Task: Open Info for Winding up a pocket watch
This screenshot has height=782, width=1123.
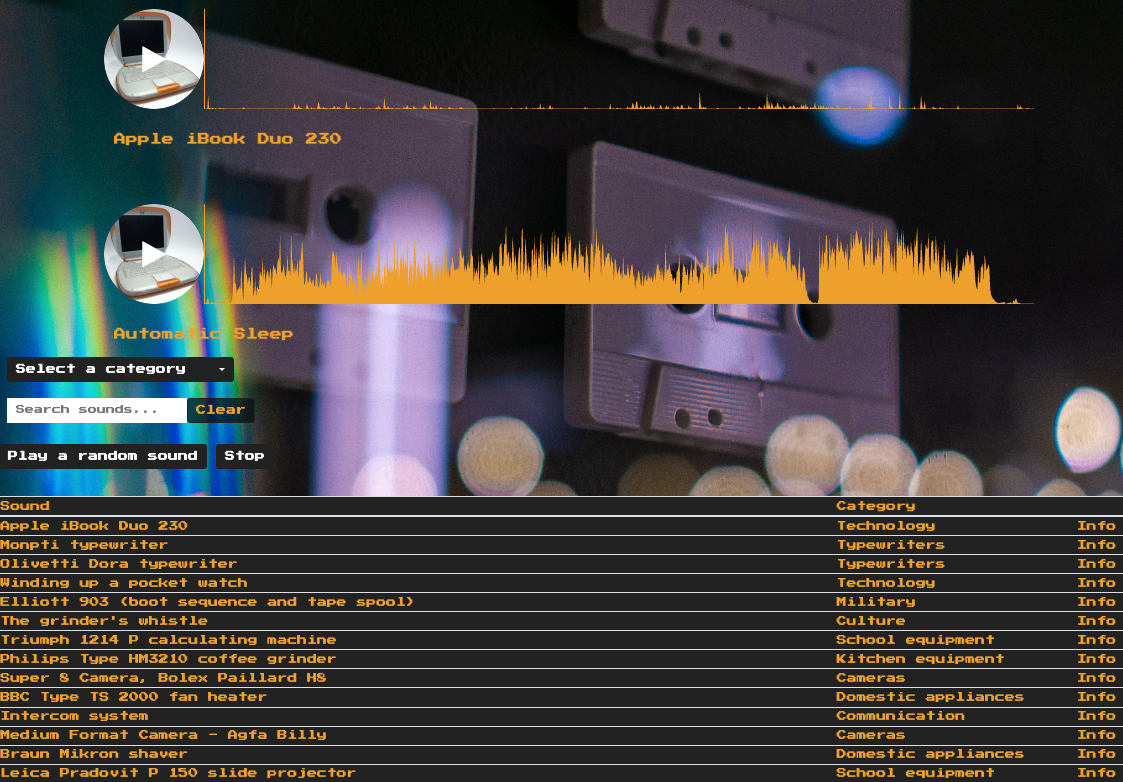Action: click(1096, 583)
